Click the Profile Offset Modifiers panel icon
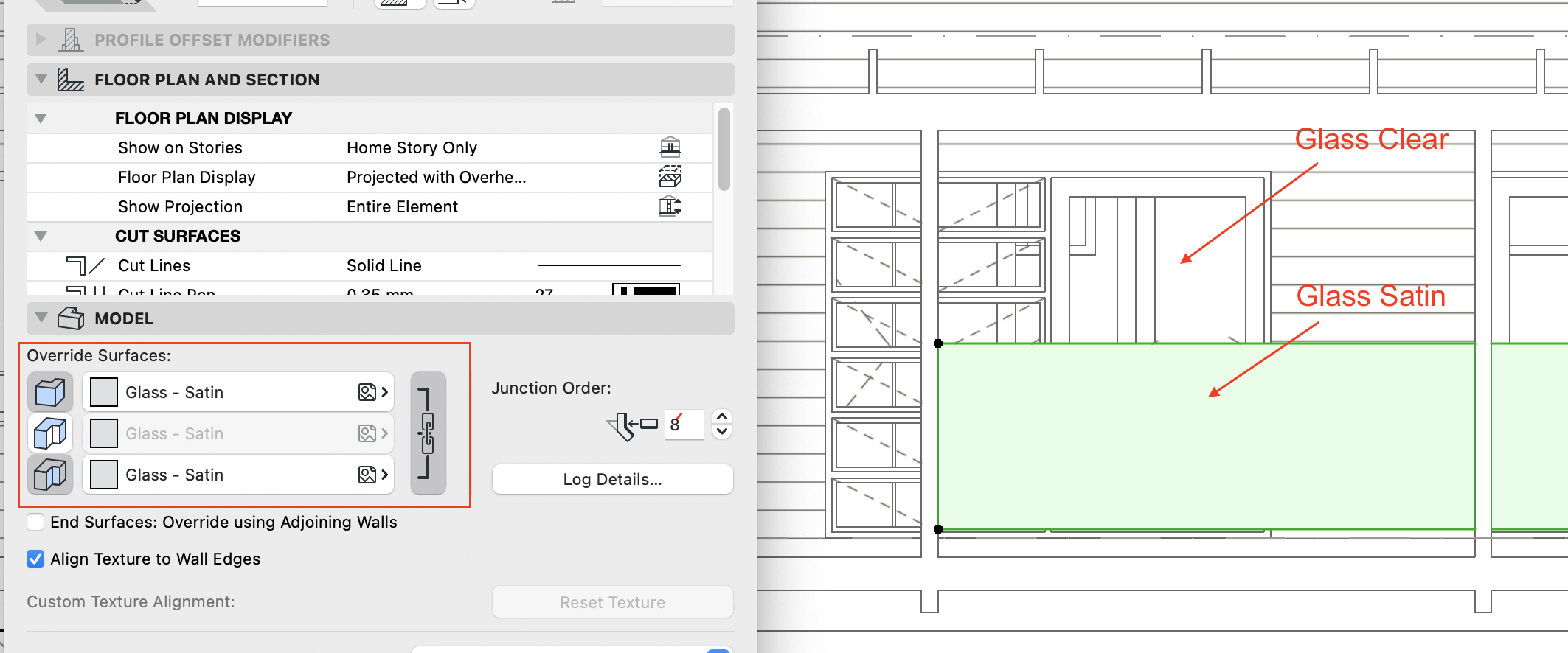 click(71, 40)
